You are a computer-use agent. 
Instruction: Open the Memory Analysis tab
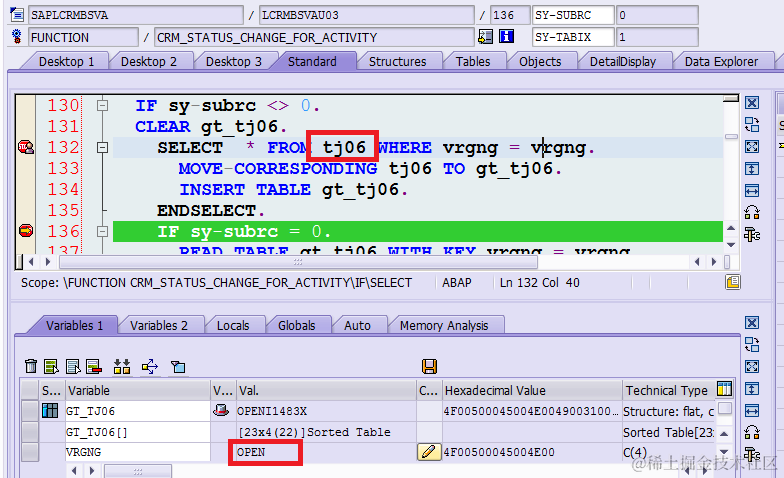[444, 326]
